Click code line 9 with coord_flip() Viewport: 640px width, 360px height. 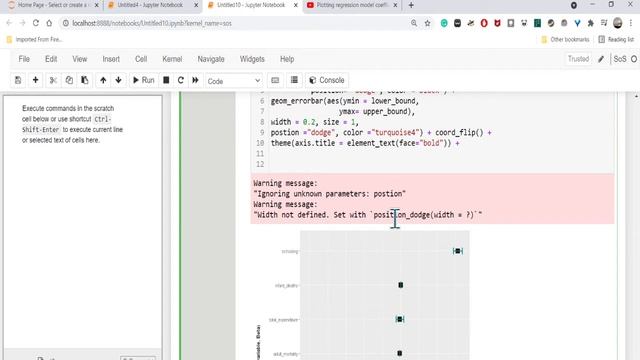381,133
